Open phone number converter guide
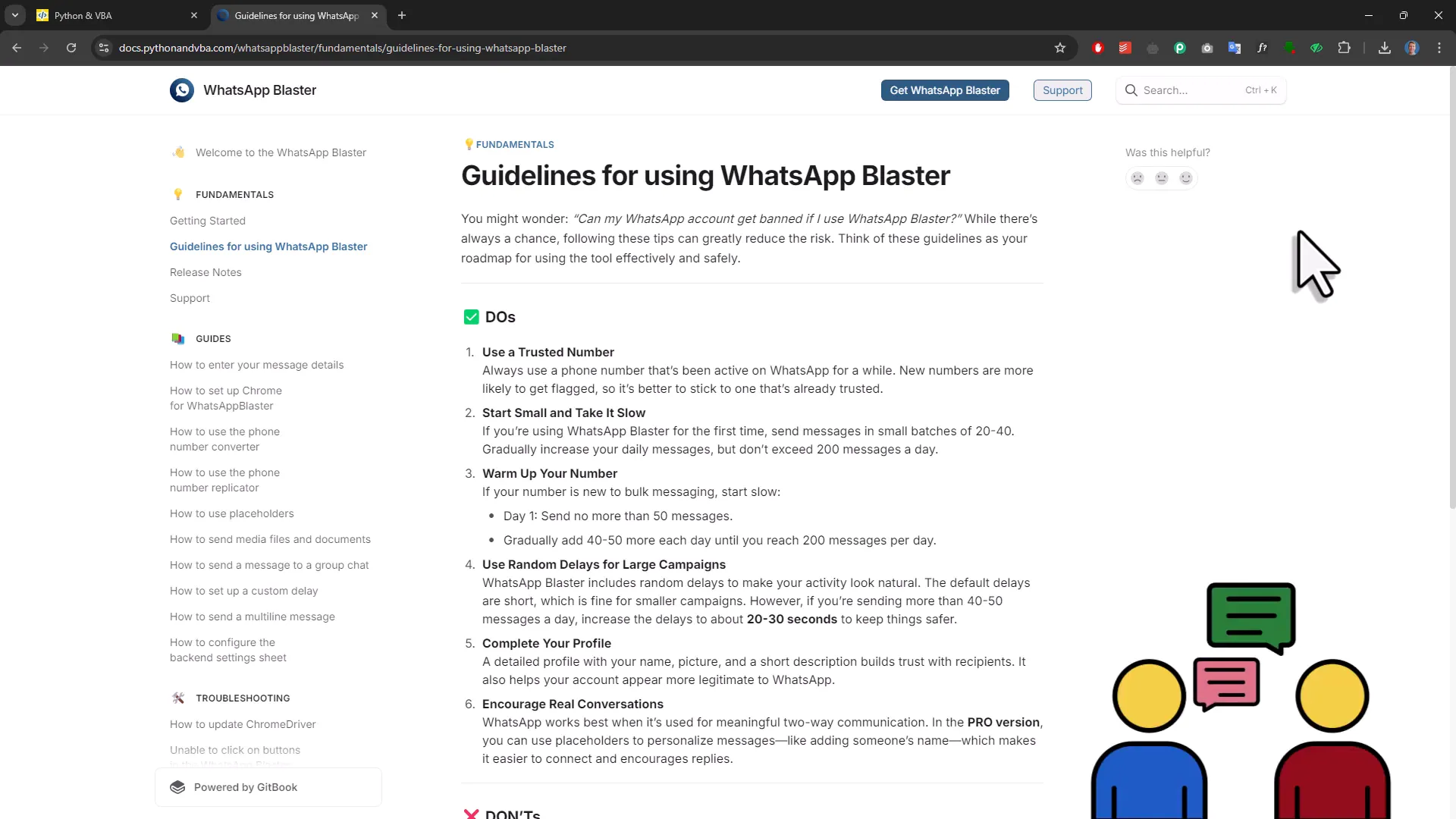The width and height of the screenshot is (1456, 819). click(x=224, y=439)
